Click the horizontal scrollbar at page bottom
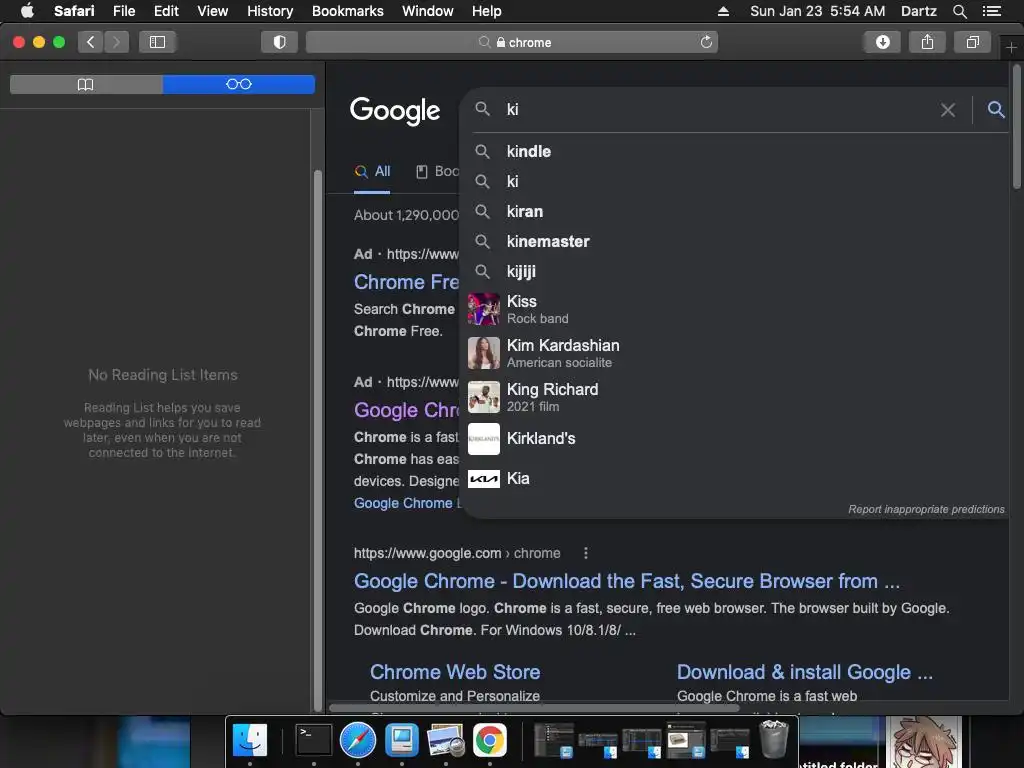 [534, 708]
